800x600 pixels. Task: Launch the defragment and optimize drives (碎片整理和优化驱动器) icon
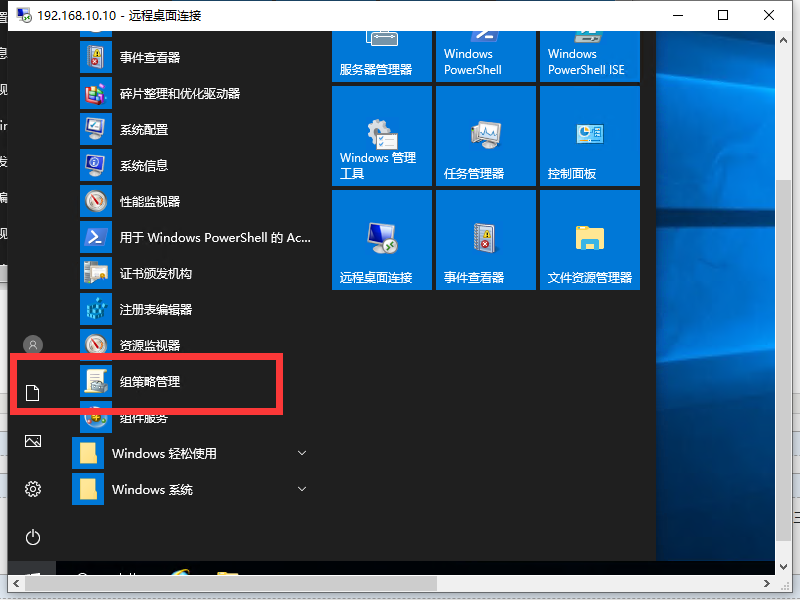pos(96,93)
